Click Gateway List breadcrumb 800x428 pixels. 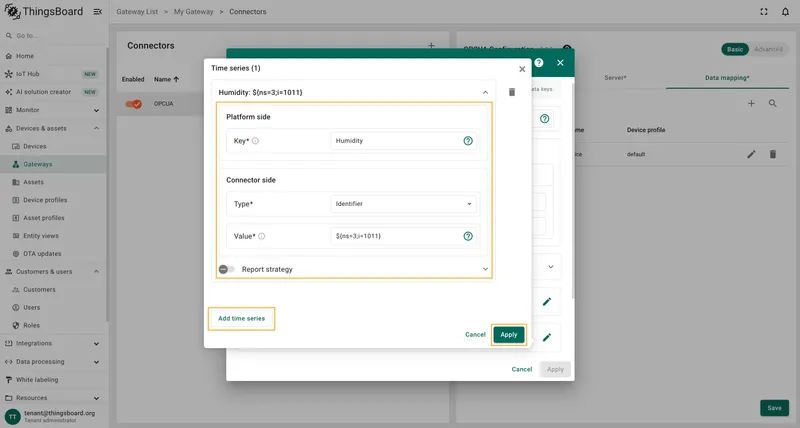137,12
